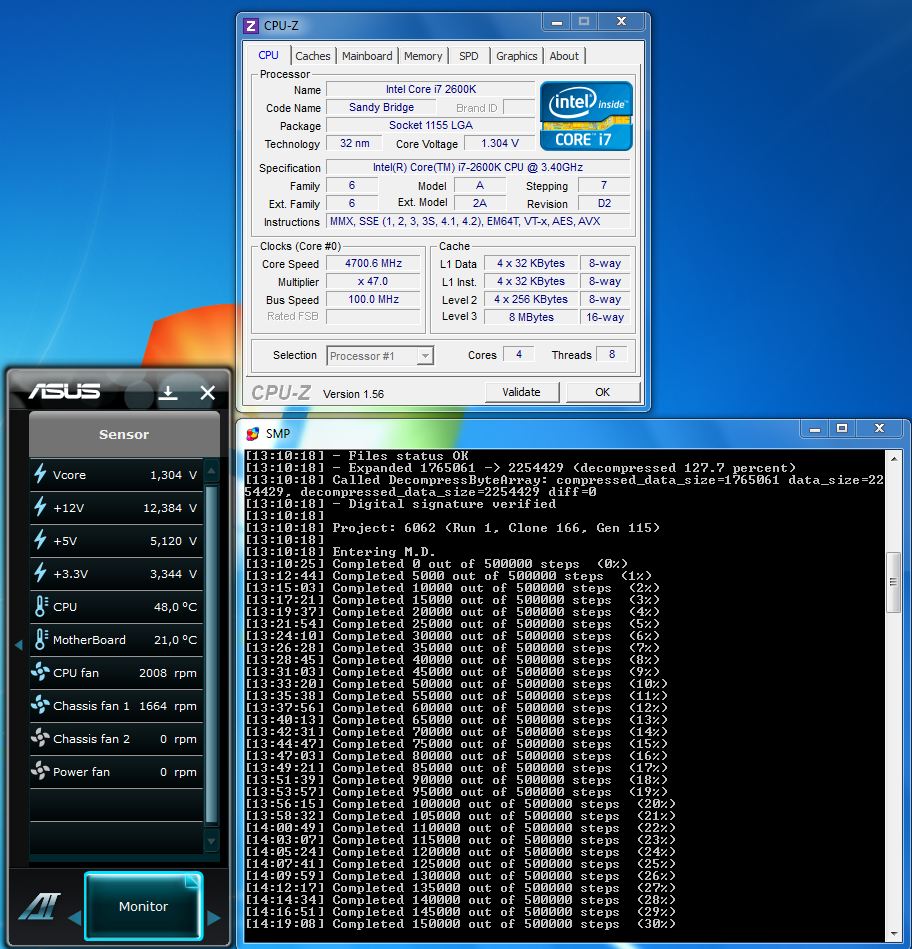Click the Rated FSB empty field
The height and width of the screenshot is (949, 912).
(x=373, y=317)
